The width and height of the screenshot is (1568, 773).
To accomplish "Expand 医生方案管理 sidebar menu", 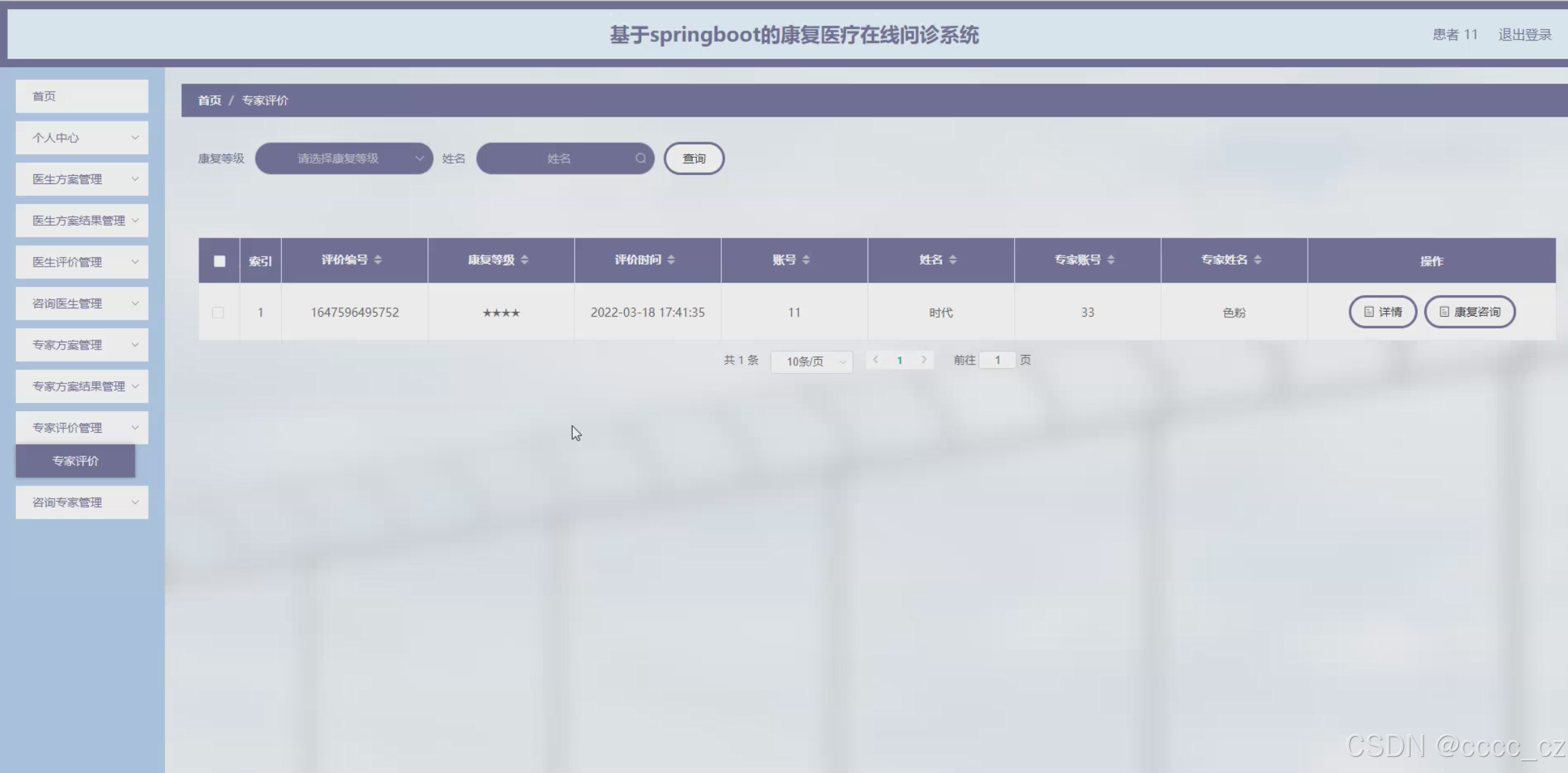I will click(x=82, y=179).
